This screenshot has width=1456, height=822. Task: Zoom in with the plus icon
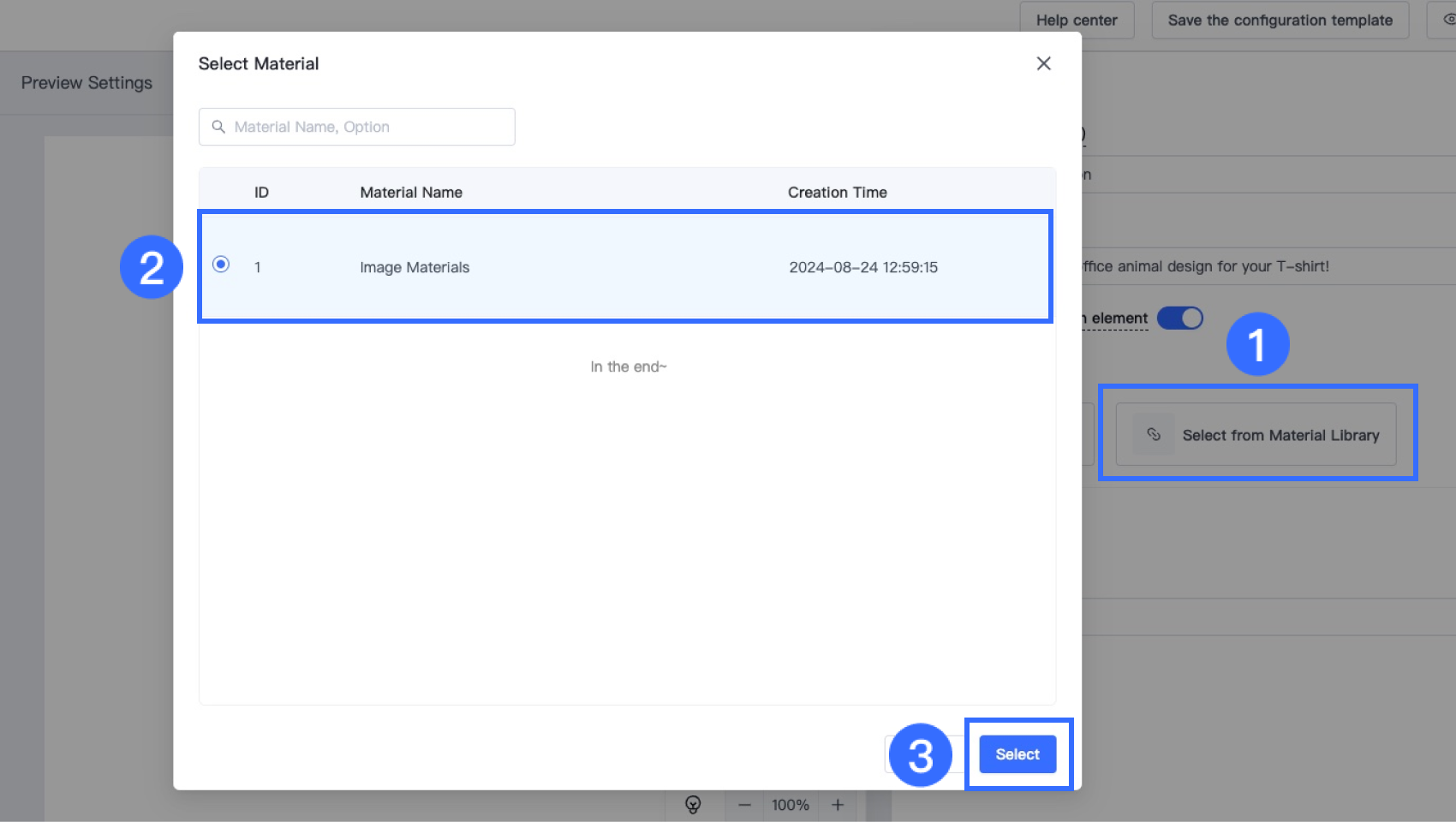pyautogui.click(x=838, y=805)
